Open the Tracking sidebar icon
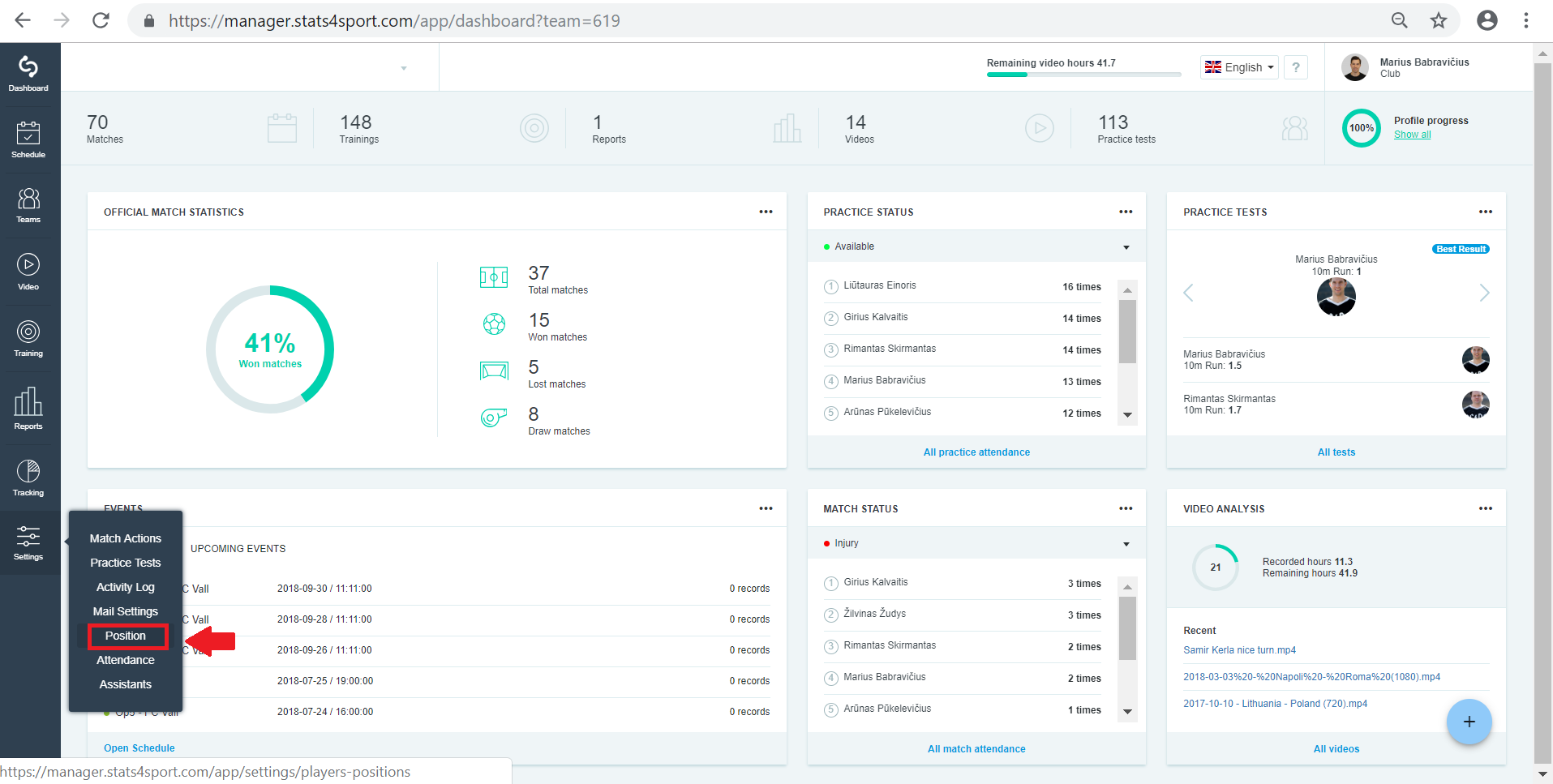This screenshot has width=1553, height=784. pyautogui.click(x=28, y=478)
